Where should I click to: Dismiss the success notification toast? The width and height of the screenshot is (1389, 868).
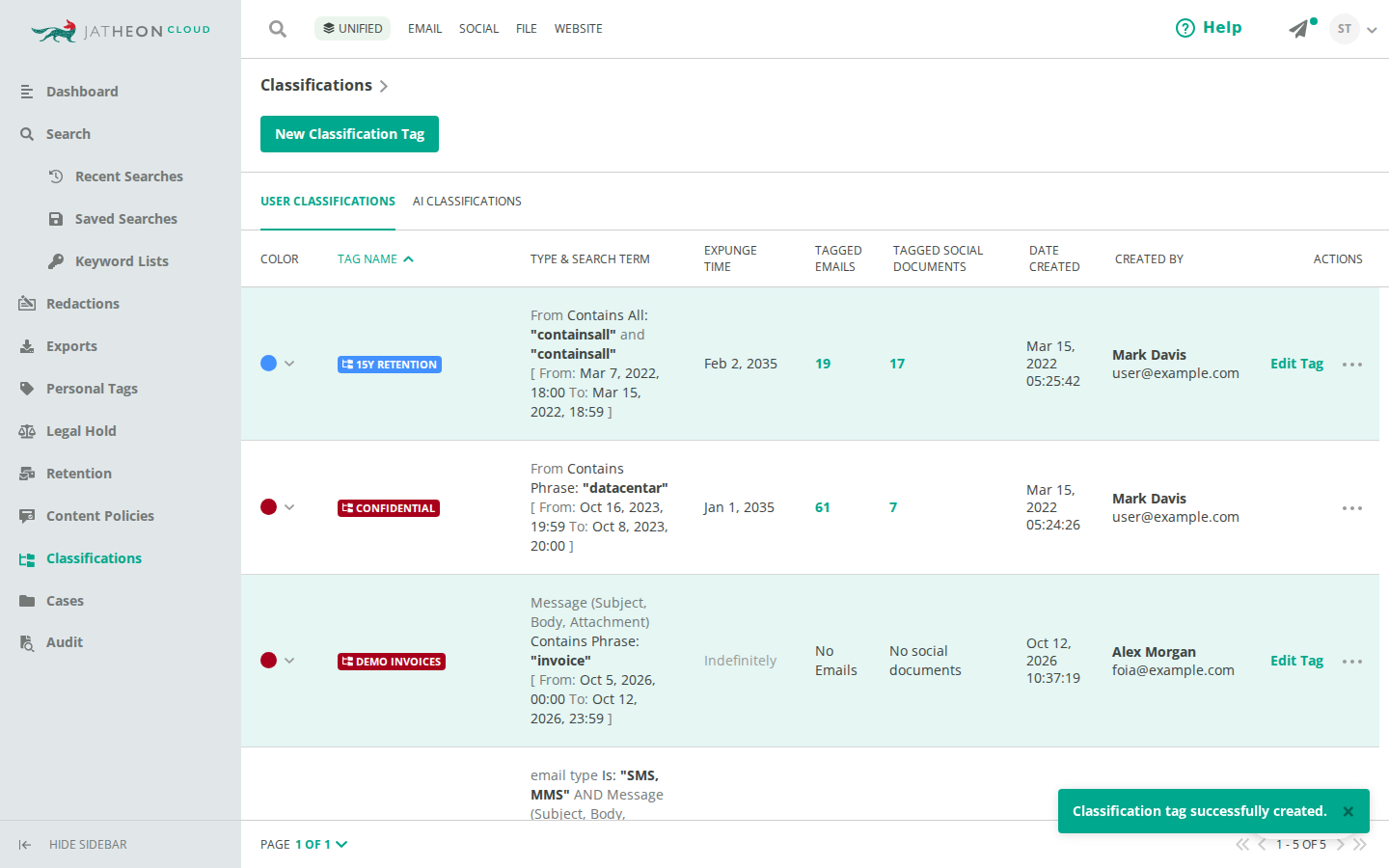pos(1348,812)
